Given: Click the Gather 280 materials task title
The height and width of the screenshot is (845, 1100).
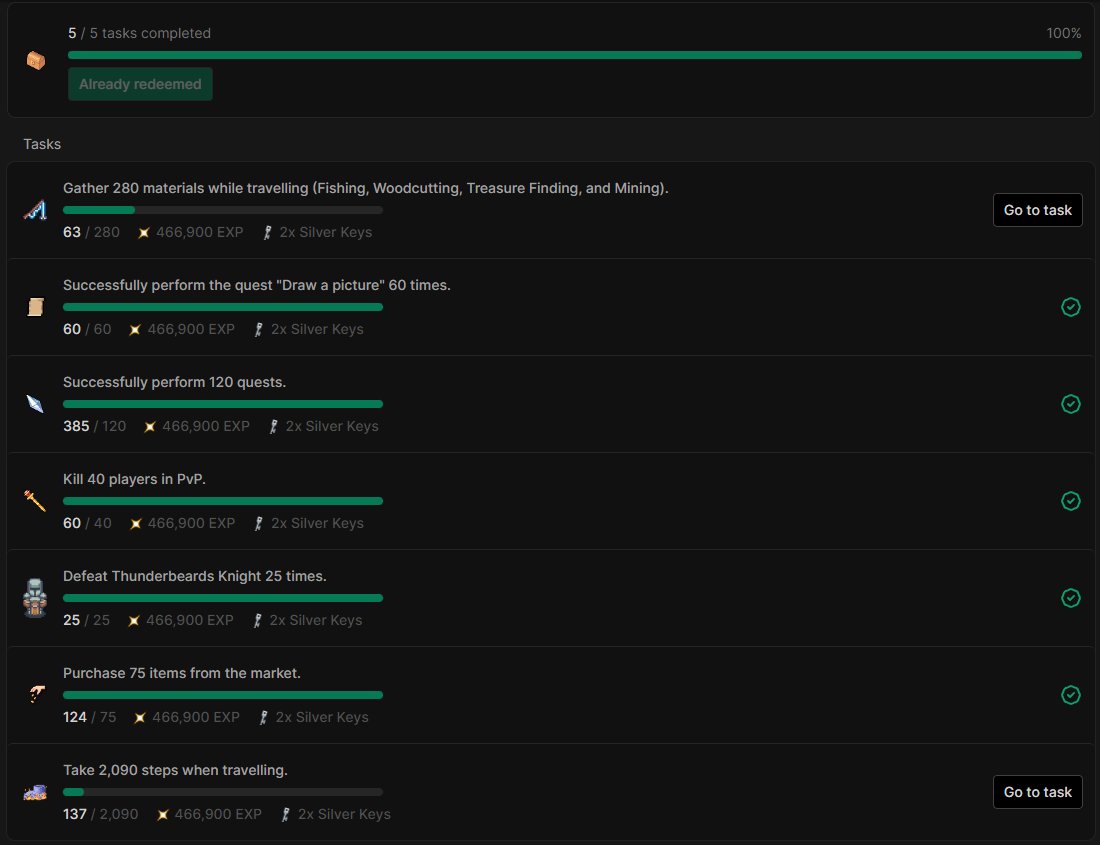Looking at the screenshot, I should (x=365, y=188).
